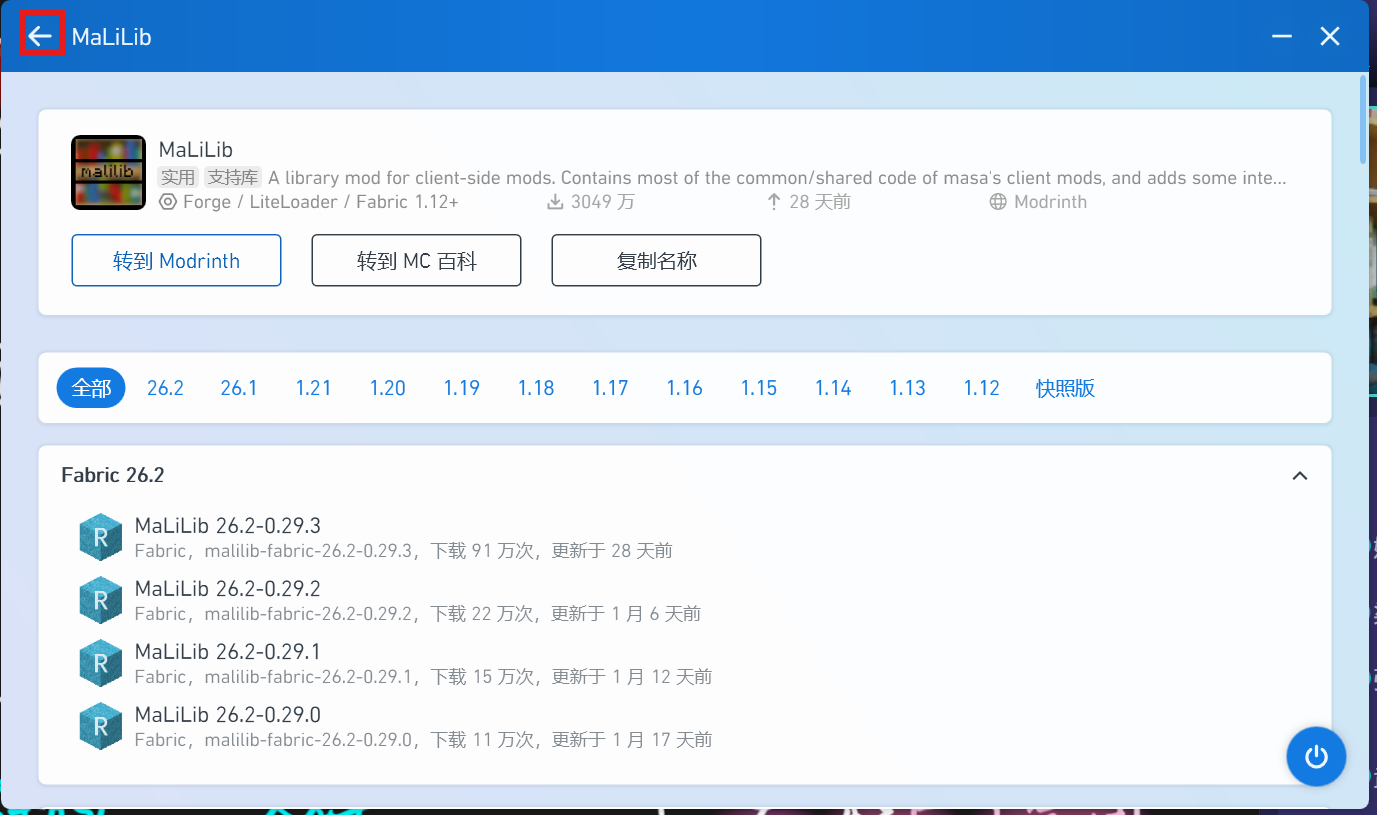
Task: Click the 3049 万 download count
Action: click(x=602, y=202)
